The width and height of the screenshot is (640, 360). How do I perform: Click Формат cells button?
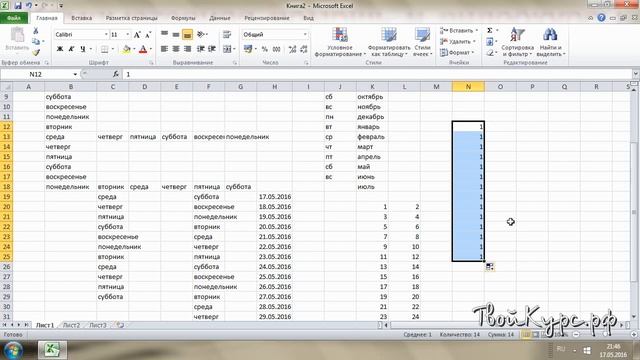[x=457, y=53]
